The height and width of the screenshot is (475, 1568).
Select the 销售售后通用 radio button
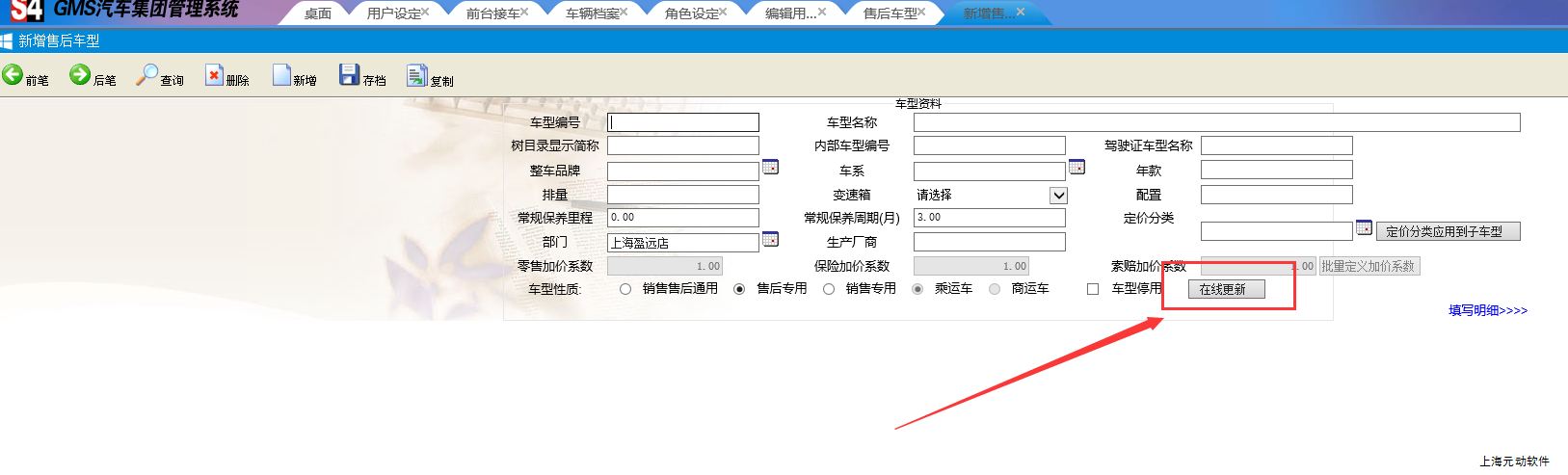[x=625, y=289]
